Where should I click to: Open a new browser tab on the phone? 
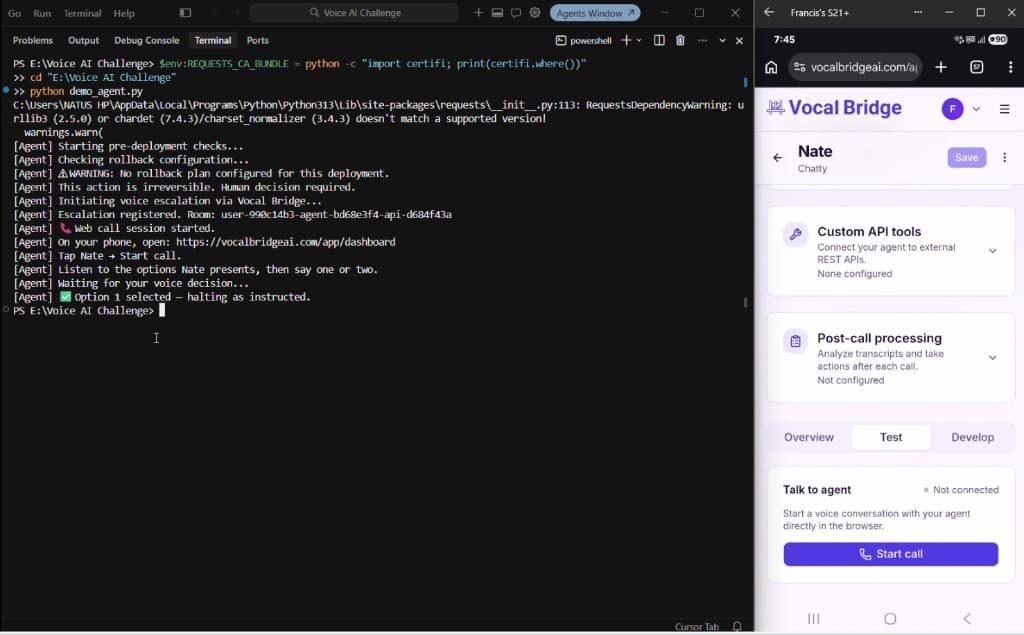click(x=940, y=67)
